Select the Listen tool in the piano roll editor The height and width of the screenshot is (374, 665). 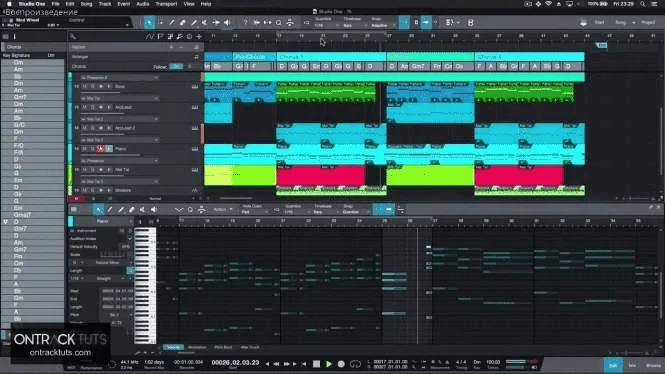[x=154, y=209]
